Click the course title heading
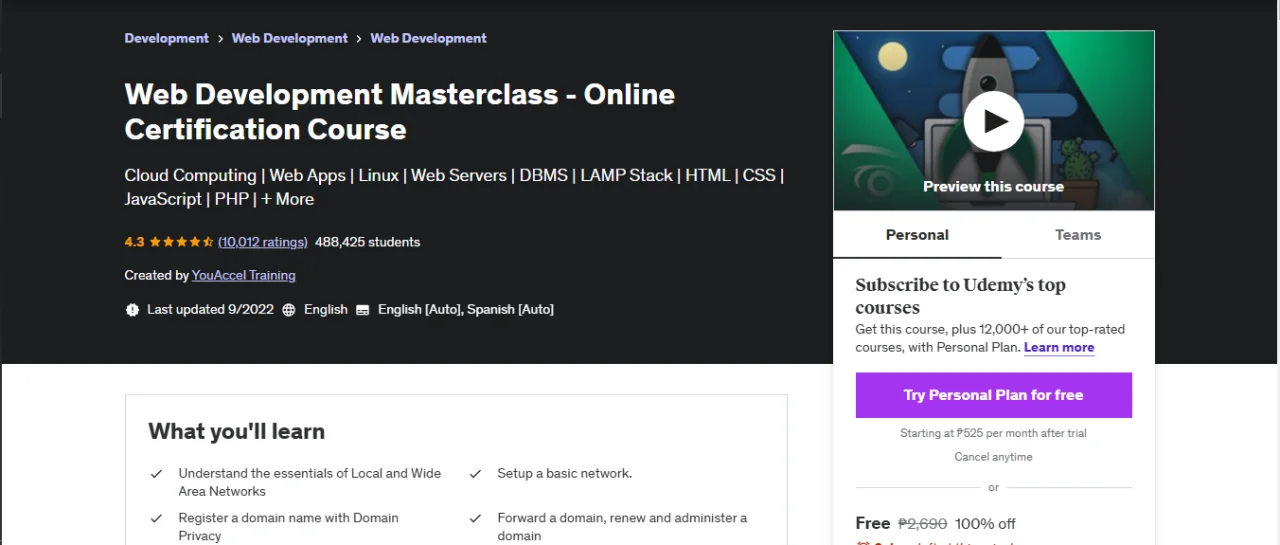 400,112
